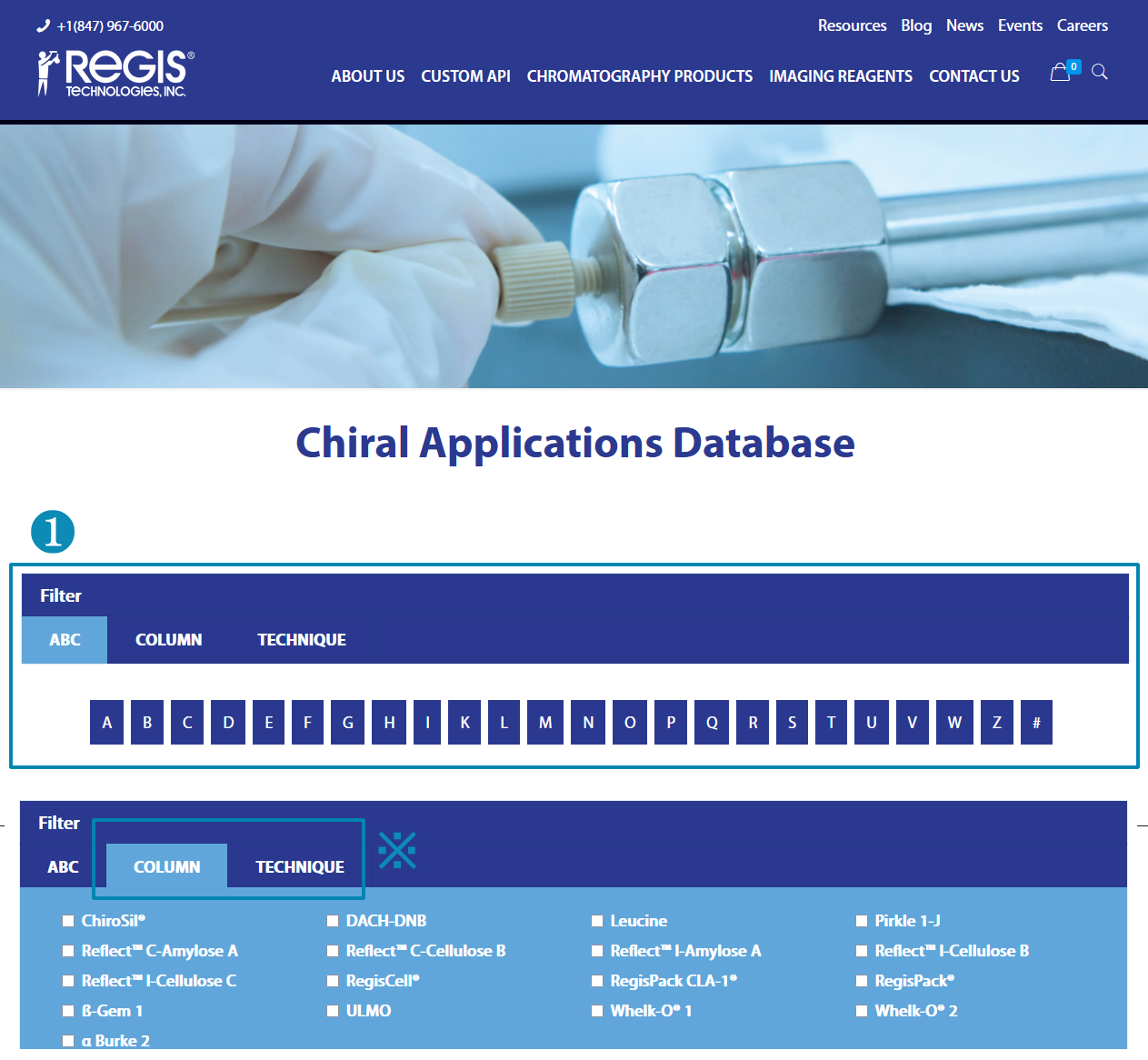This screenshot has width=1148, height=1060.
Task: Click letter I in the alphabet filter
Action: click(427, 723)
